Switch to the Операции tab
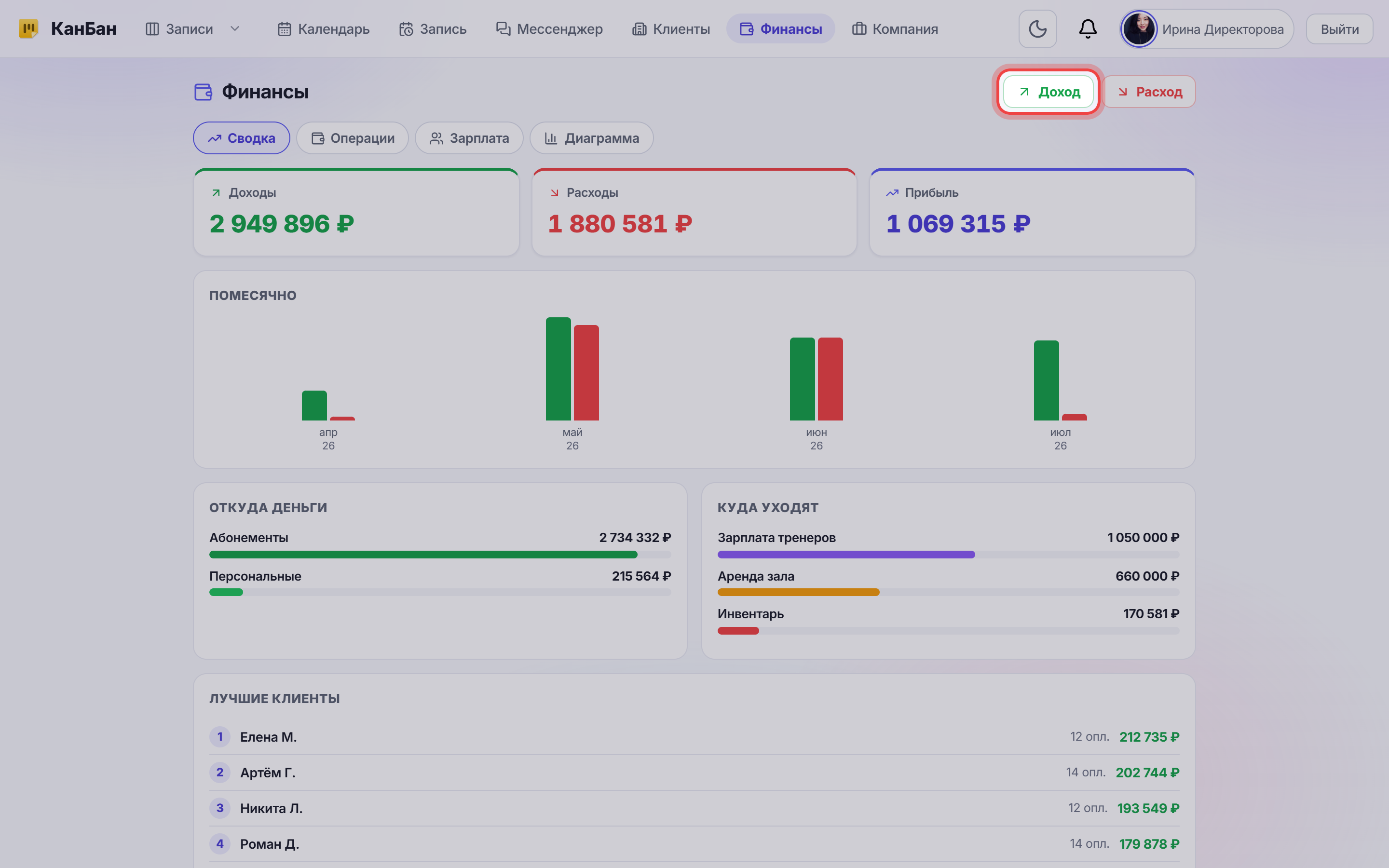Viewport: 1389px width, 868px height. tap(353, 138)
